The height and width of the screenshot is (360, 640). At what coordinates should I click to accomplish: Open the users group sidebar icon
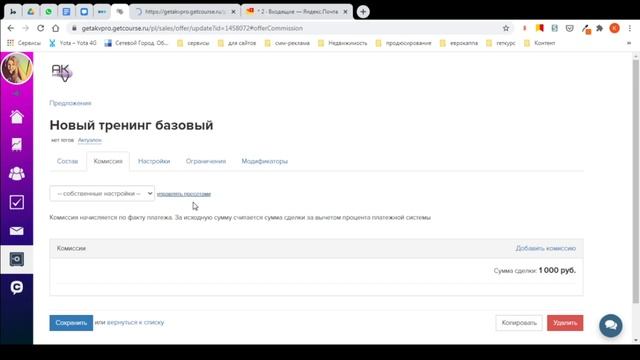17,173
